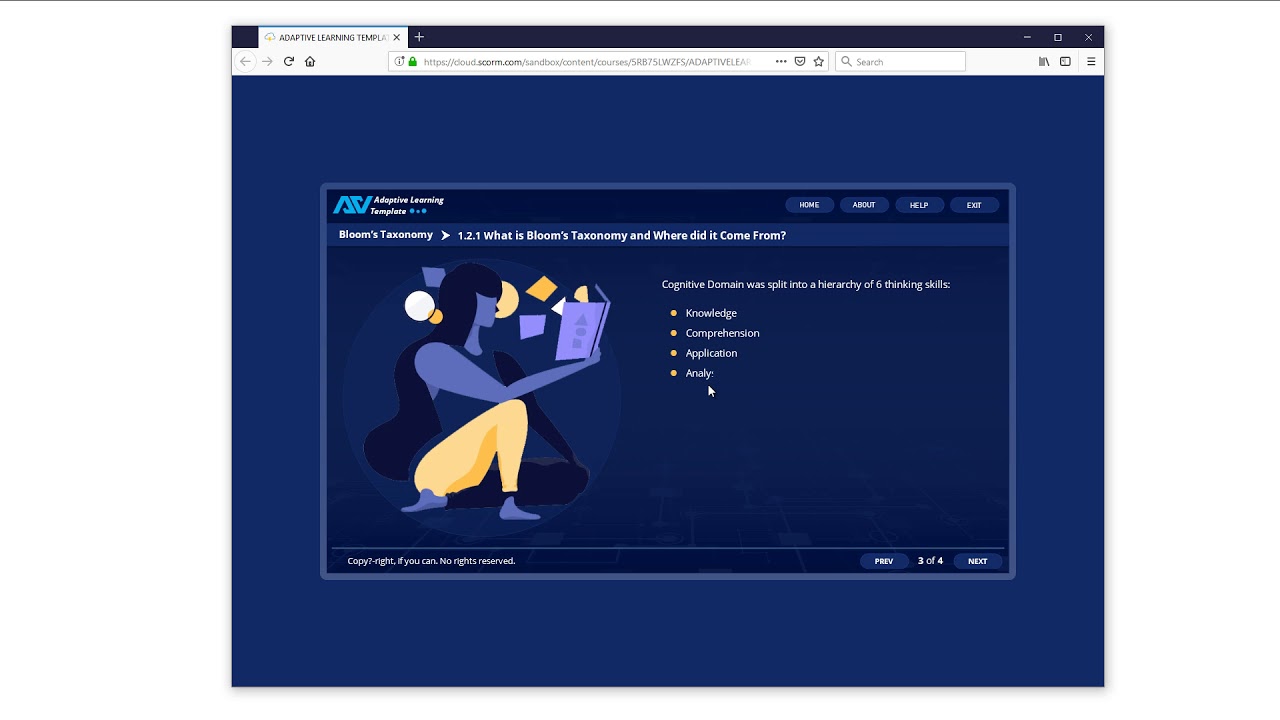This screenshot has width=1280, height=720.
Task: Click the browser Search box
Action: pos(901,61)
